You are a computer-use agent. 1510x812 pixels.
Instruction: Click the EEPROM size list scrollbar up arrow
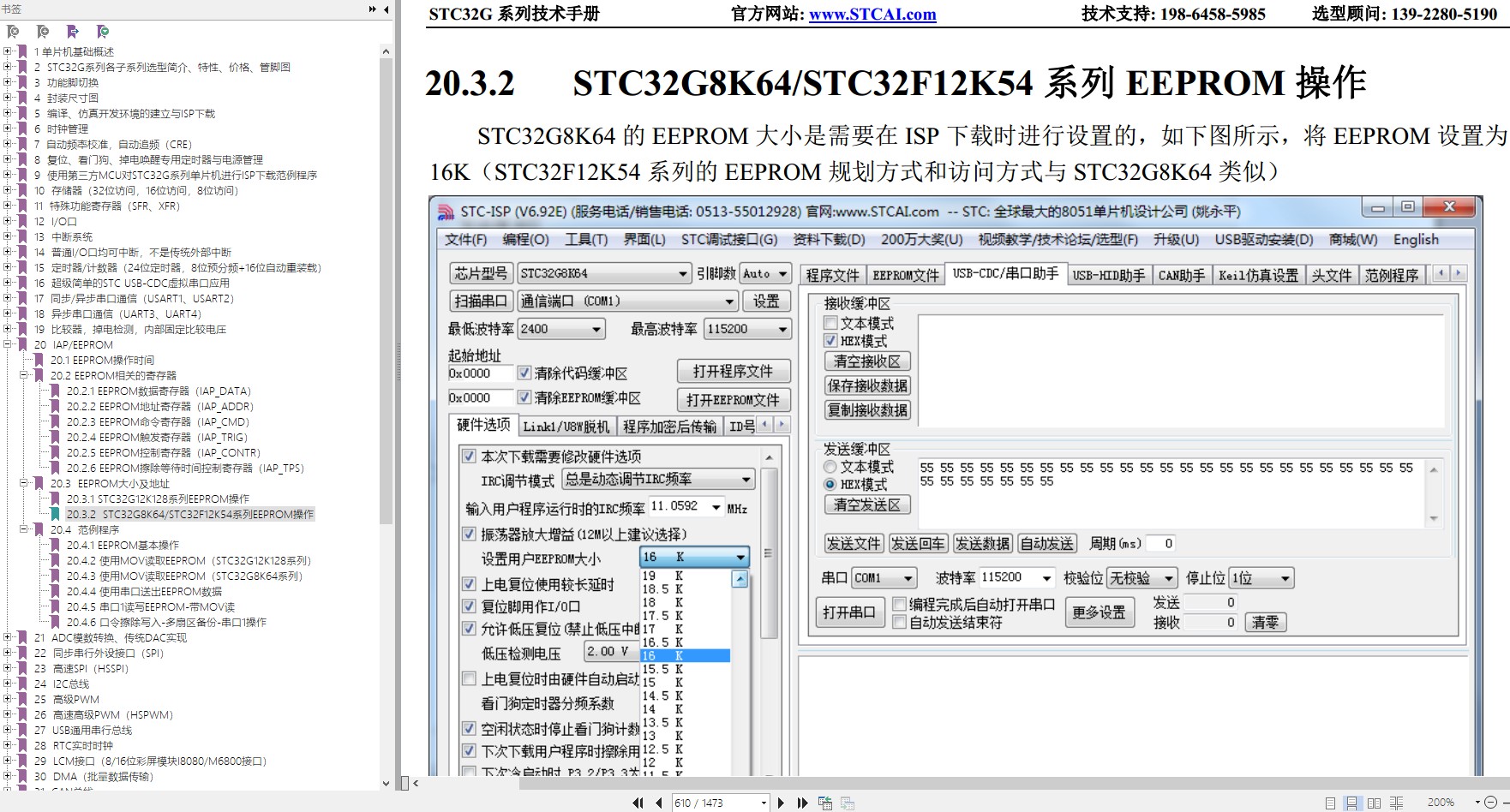[740, 579]
